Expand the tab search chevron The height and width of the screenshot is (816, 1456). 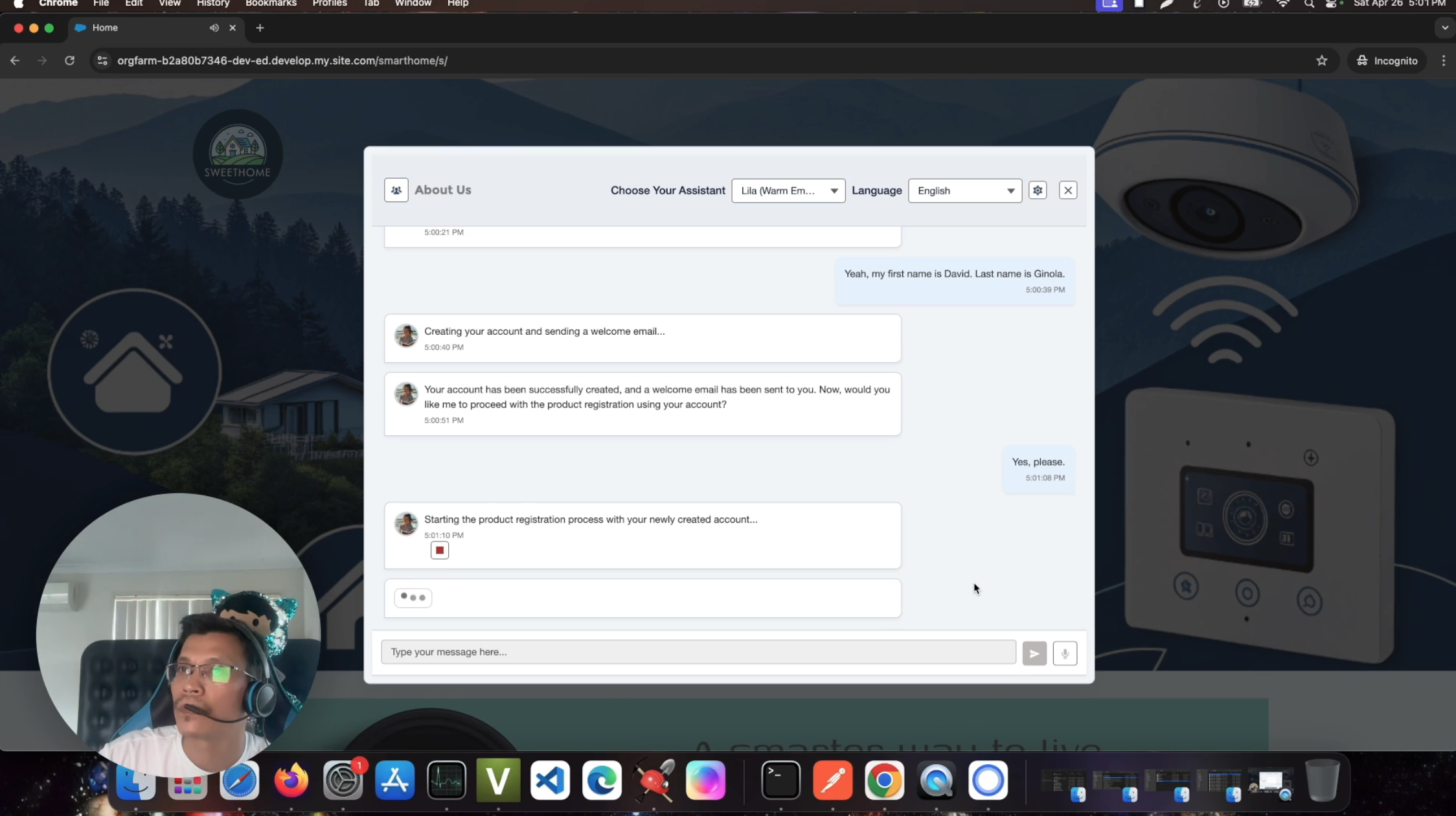point(1444,28)
